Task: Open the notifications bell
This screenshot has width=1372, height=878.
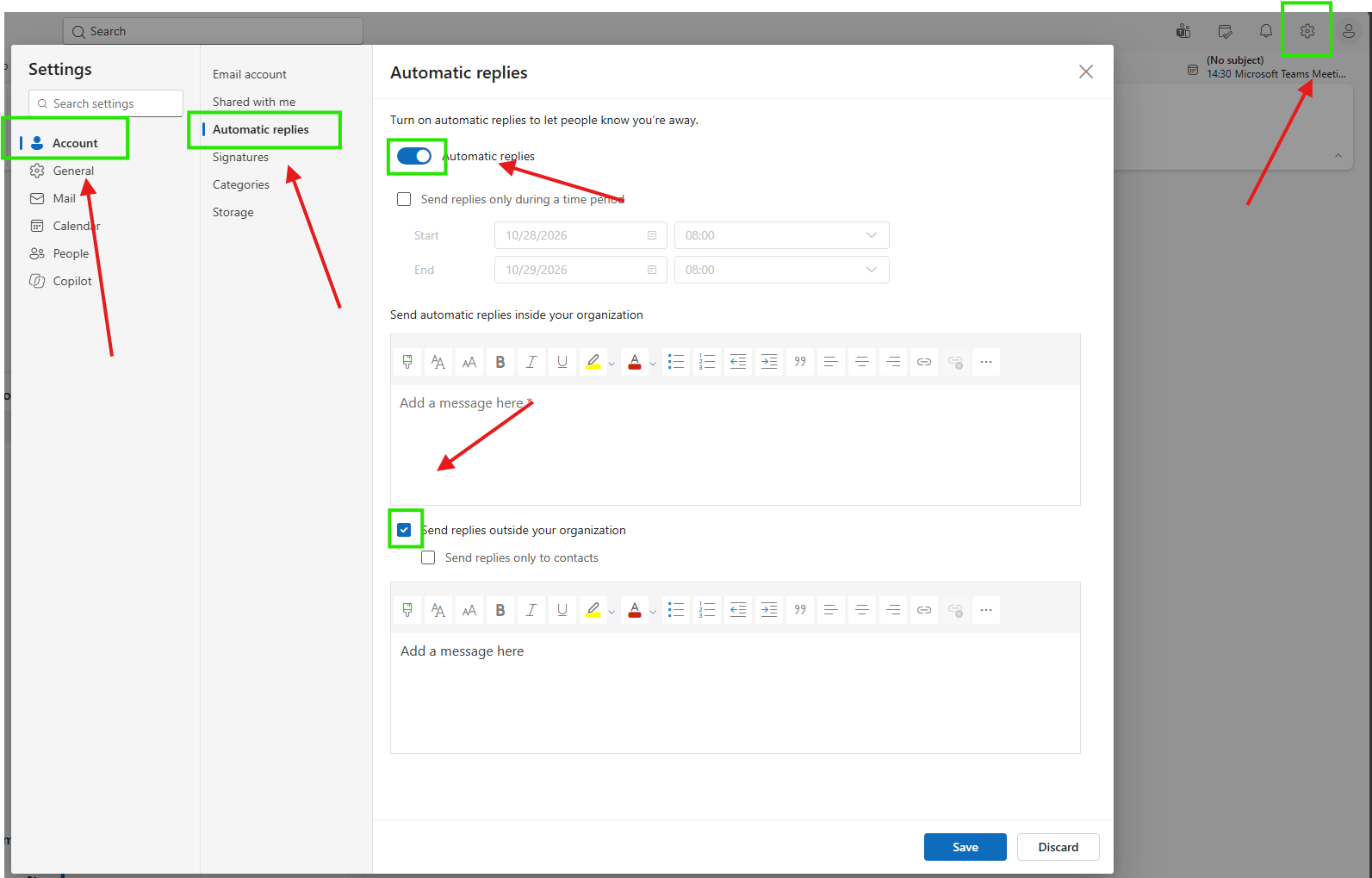Action: click(x=1265, y=31)
